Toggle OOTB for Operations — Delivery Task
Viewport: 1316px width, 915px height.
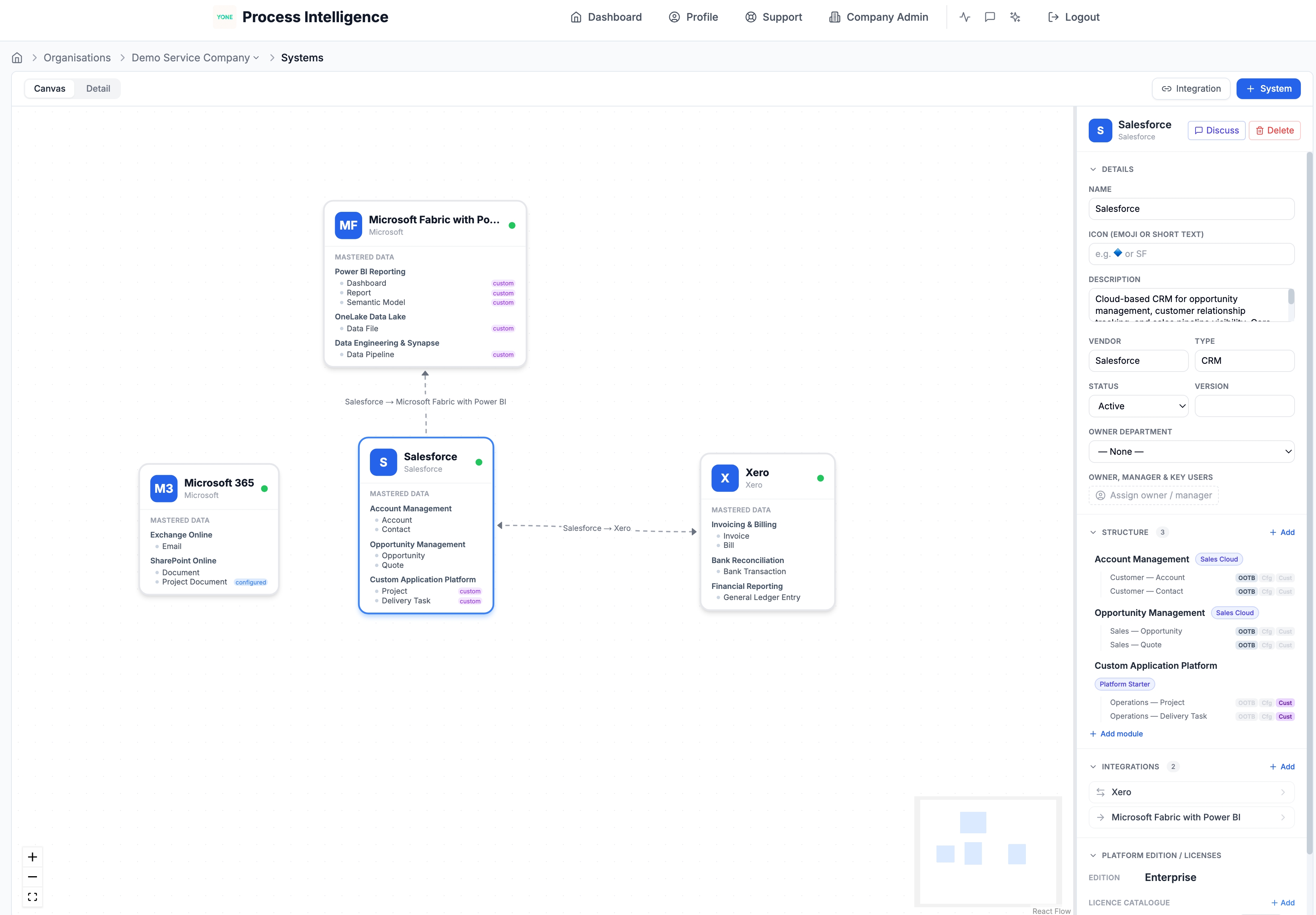point(1247,716)
